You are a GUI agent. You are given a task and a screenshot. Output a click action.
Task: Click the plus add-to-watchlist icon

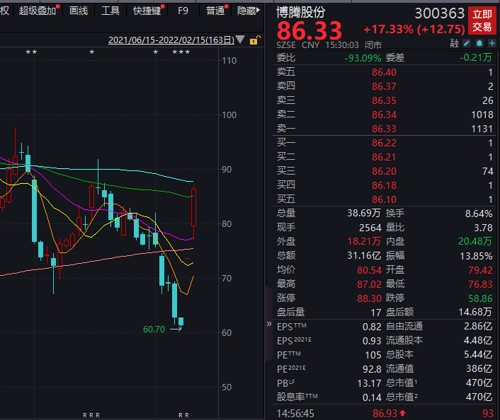click(x=492, y=43)
